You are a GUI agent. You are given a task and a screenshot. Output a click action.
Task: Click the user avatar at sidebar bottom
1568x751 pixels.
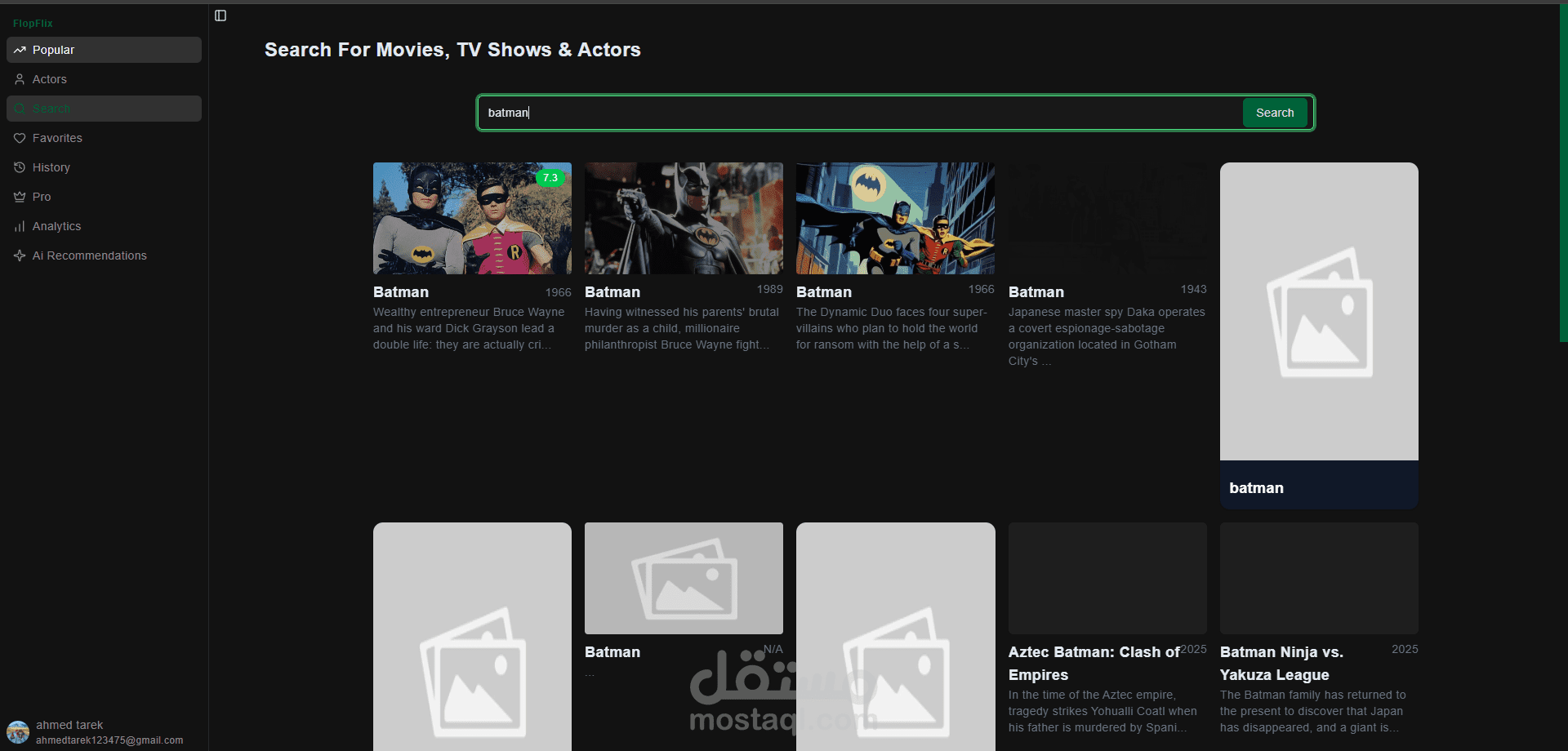pos(18,732)
